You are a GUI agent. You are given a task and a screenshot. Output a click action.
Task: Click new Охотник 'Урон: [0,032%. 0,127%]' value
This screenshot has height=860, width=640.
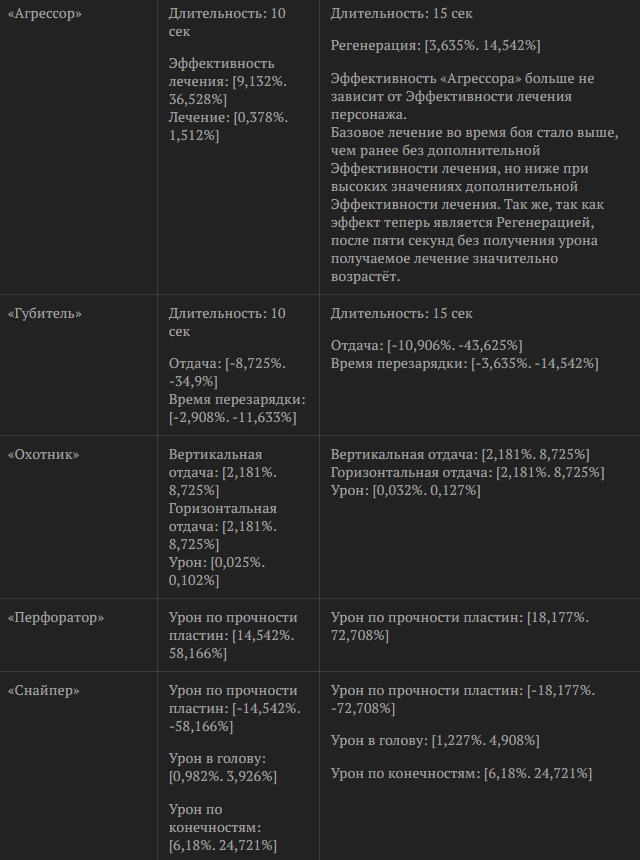point(405,490)
